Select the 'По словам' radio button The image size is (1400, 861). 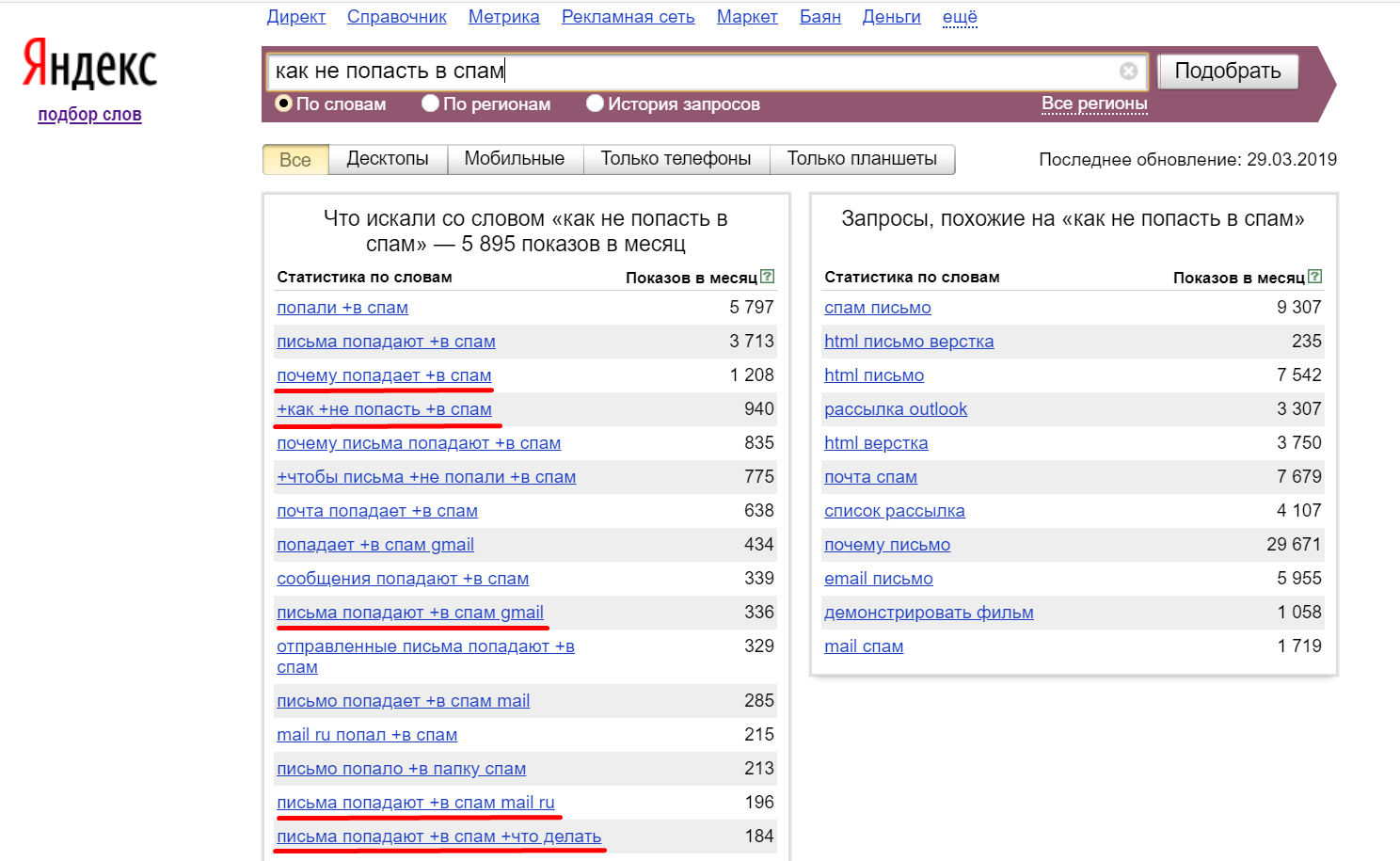[283, 104]
